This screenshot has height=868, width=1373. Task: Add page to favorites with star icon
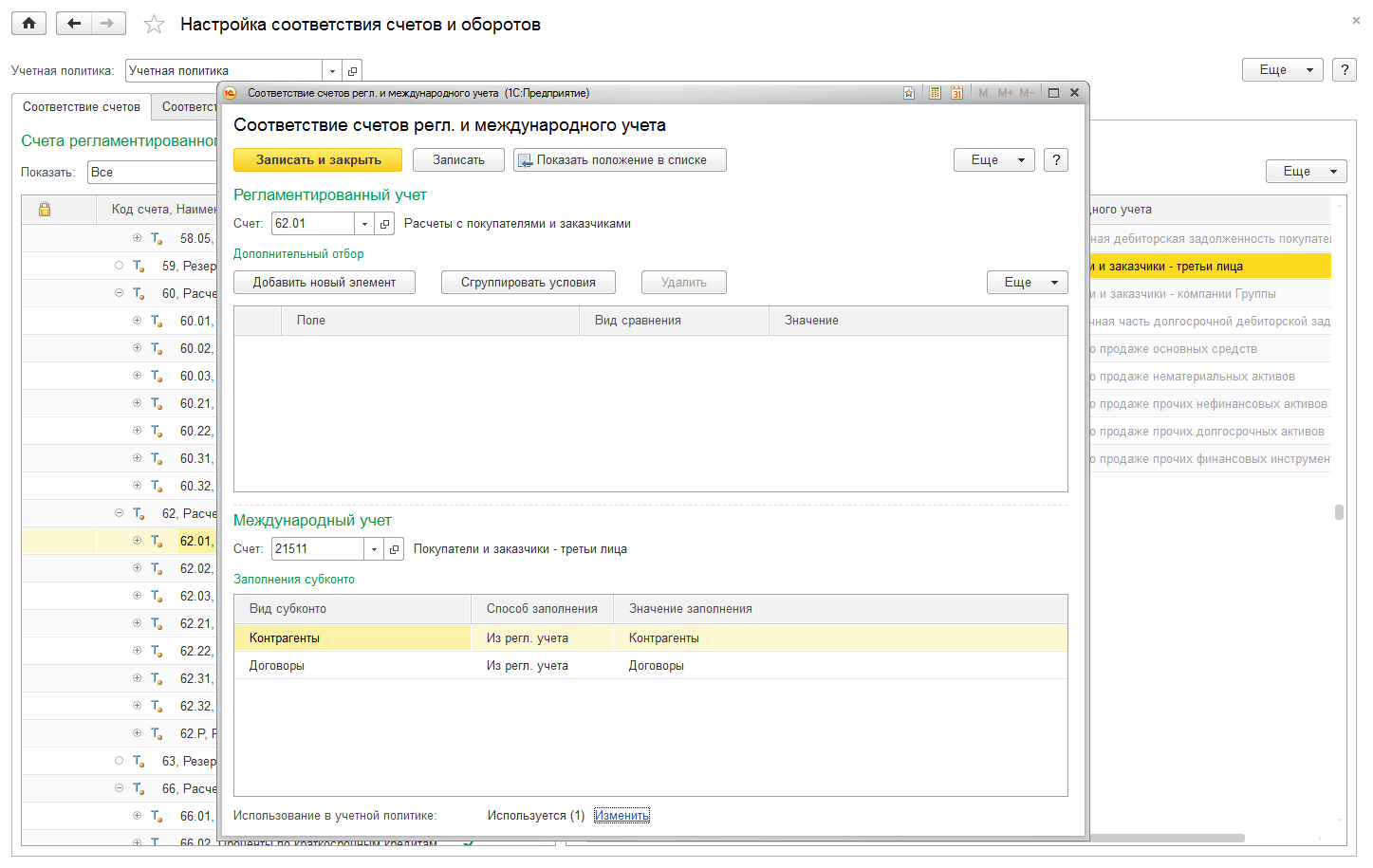(154, 25)
